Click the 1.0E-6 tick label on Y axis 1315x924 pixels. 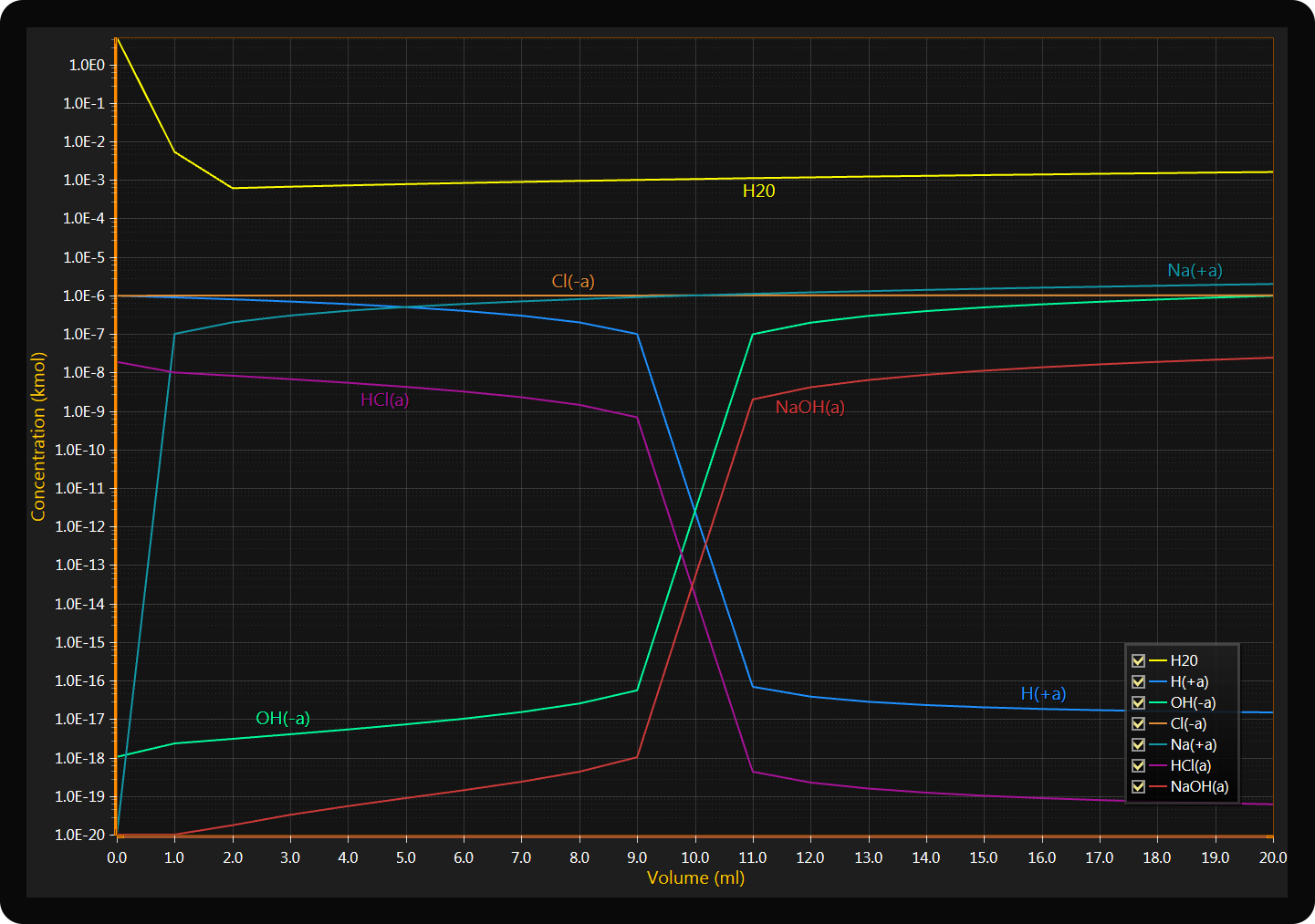click(84, 296)
